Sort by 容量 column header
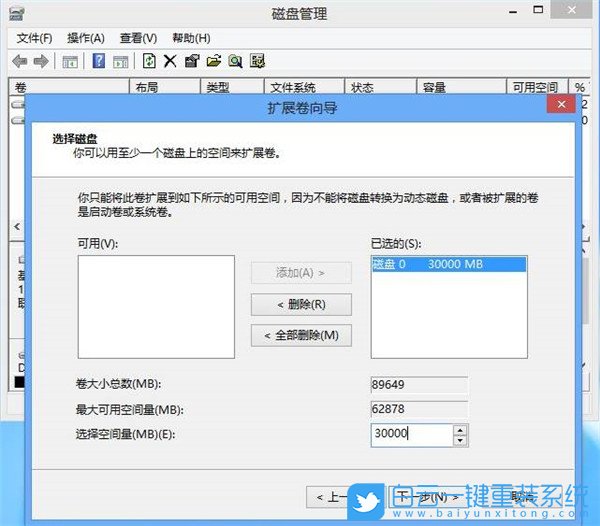This screenshot has width=600, height=526. (461, 87)
